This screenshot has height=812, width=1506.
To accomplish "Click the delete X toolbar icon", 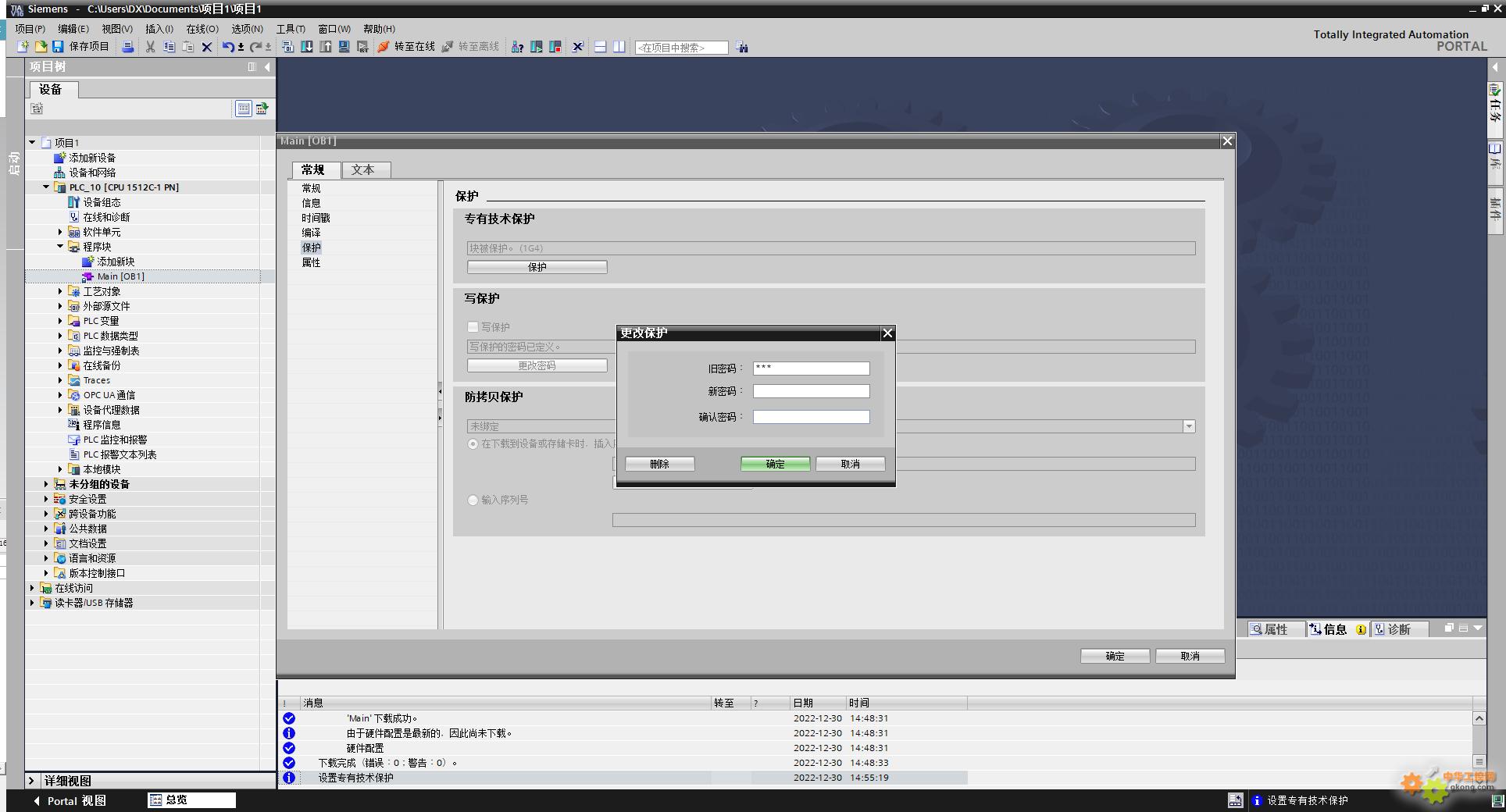I will coord(207,47).
